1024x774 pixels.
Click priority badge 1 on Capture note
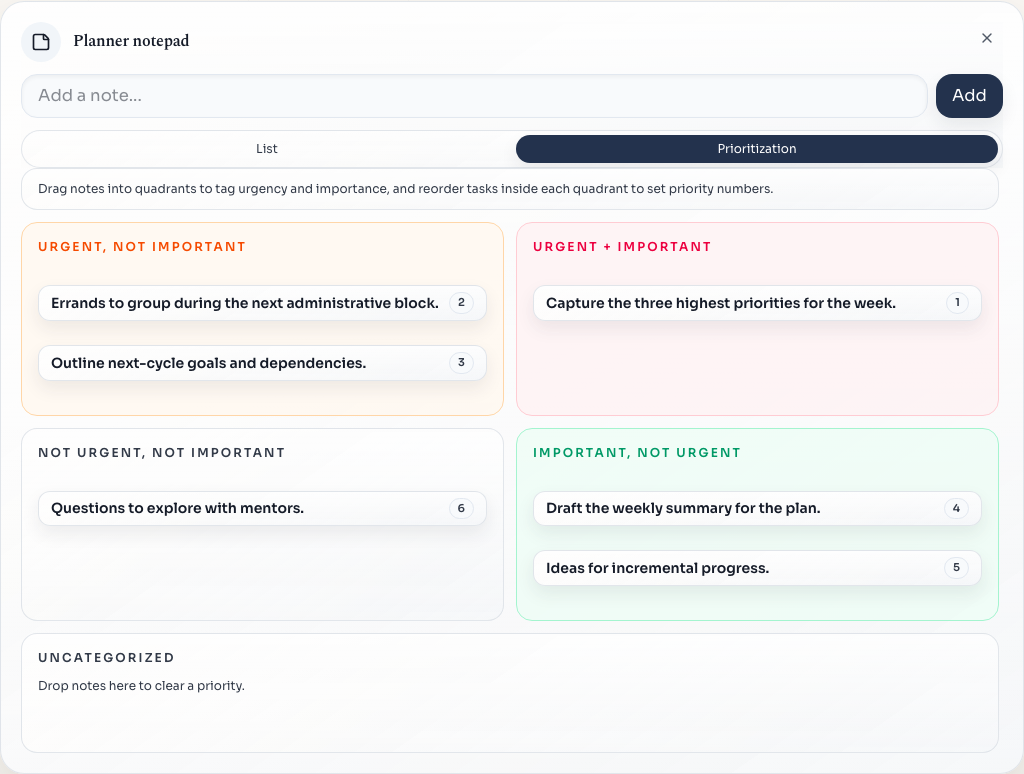(x=956, y=303)
